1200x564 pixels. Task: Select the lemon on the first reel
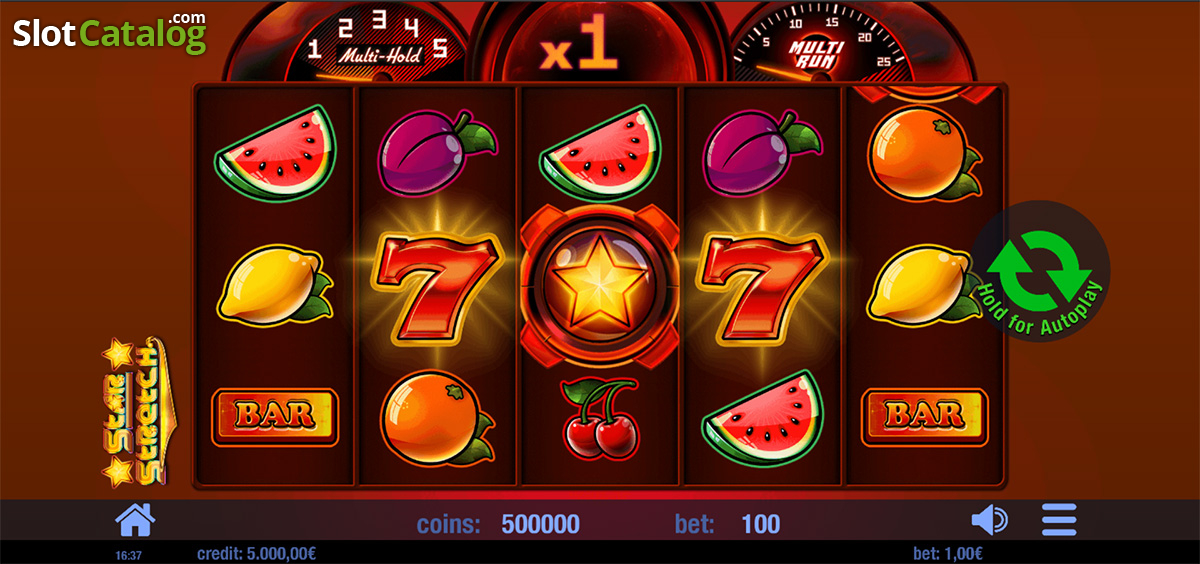pos(275,287)
